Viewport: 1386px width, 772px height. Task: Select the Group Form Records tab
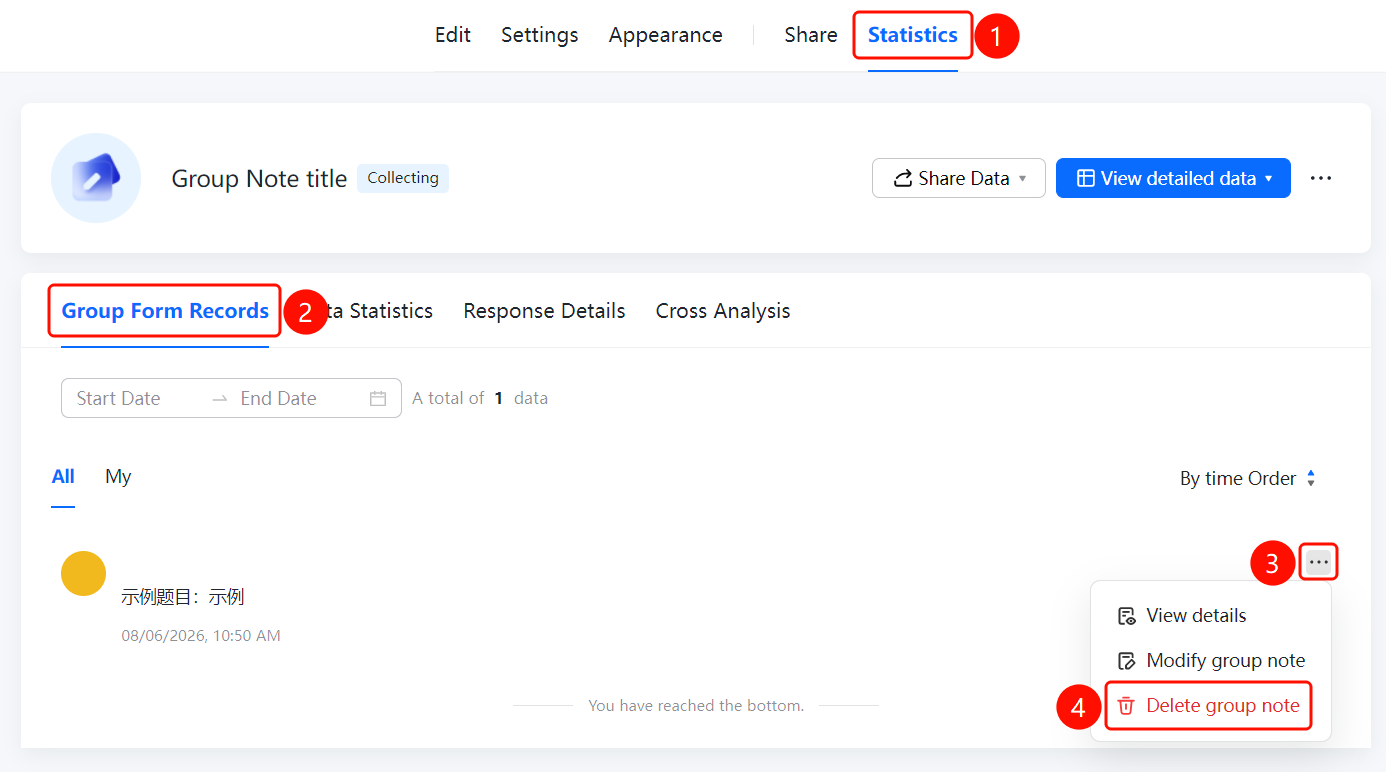pos(165,311)
